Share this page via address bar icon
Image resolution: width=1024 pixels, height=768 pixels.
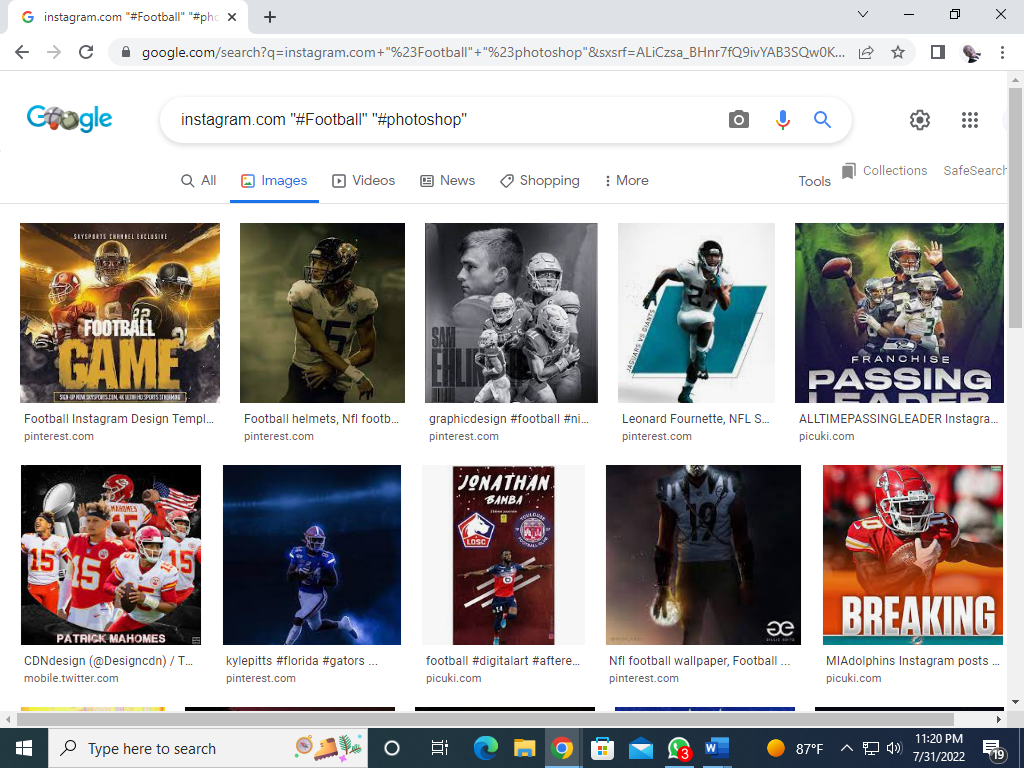(866, 52)
